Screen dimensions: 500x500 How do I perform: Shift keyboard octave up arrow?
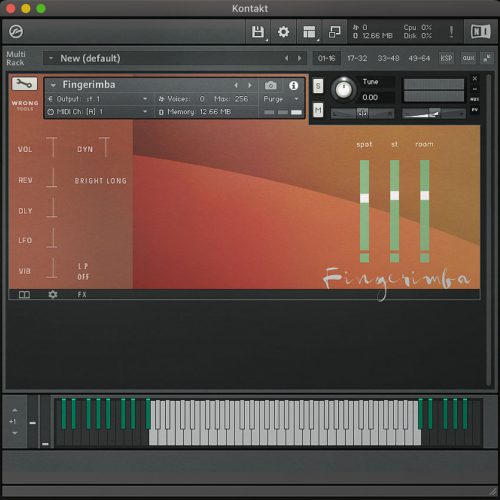coord(15,410)
